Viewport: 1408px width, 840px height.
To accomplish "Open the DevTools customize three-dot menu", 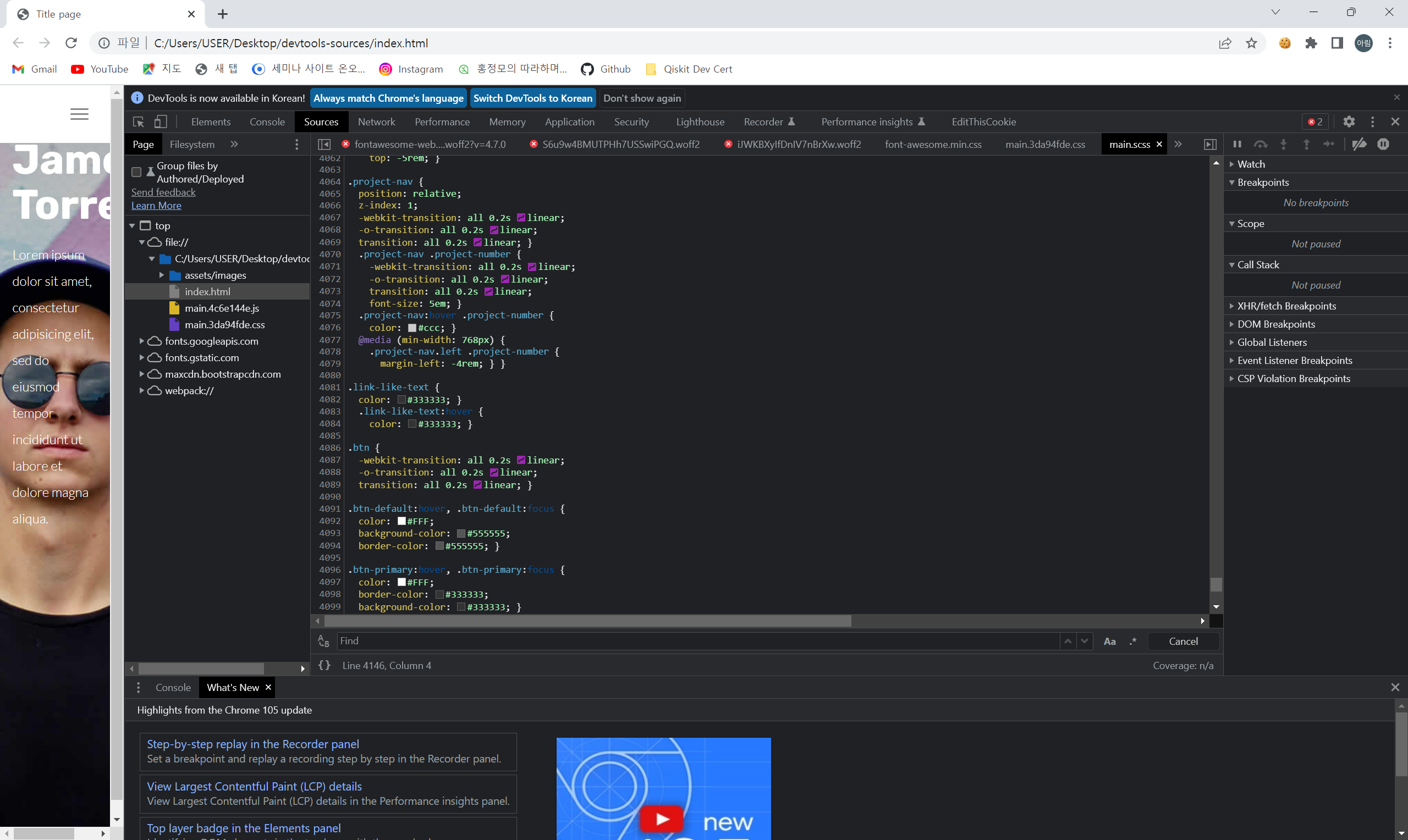I will 1372,121.
